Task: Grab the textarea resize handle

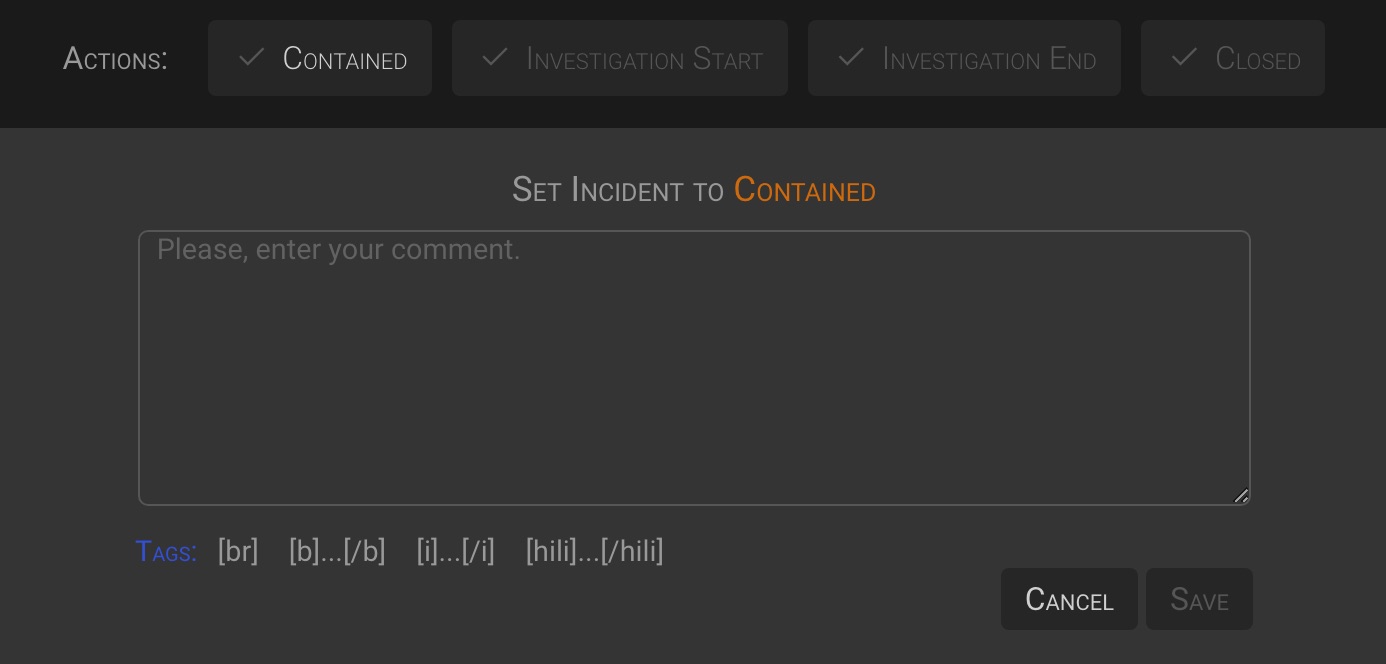Action: coord(1241,495)
